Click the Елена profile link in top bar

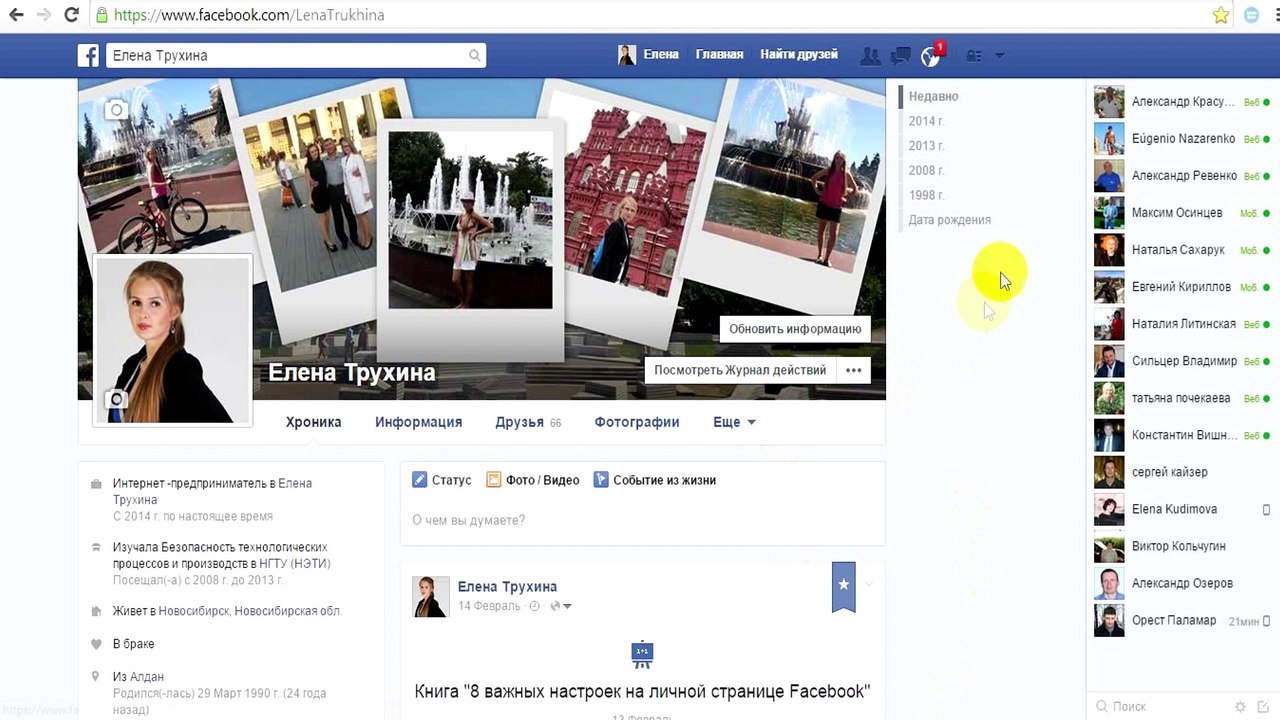pos(649,55)
